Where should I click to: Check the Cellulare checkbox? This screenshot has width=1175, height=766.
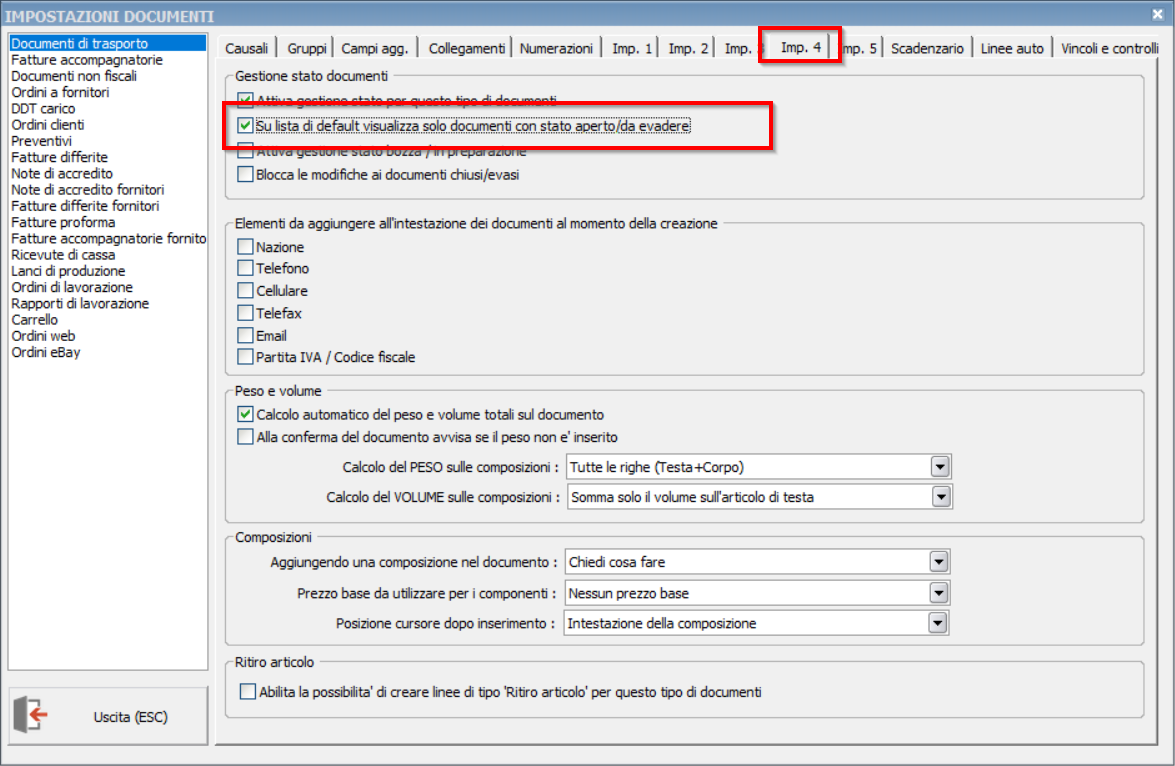[245, 290]
